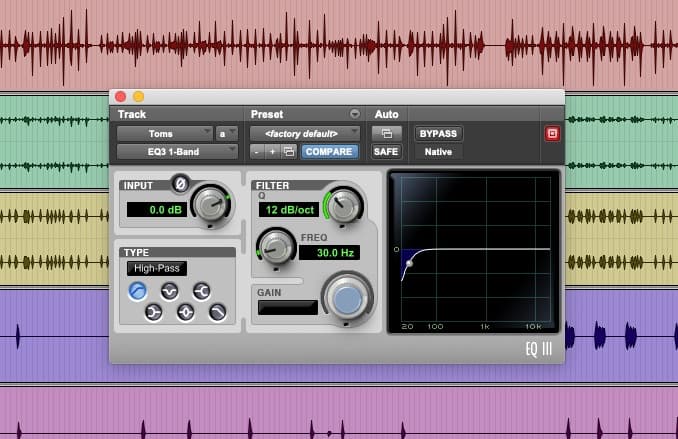Click the Track header label
This screenshot has height=439, width=678.
132,114
